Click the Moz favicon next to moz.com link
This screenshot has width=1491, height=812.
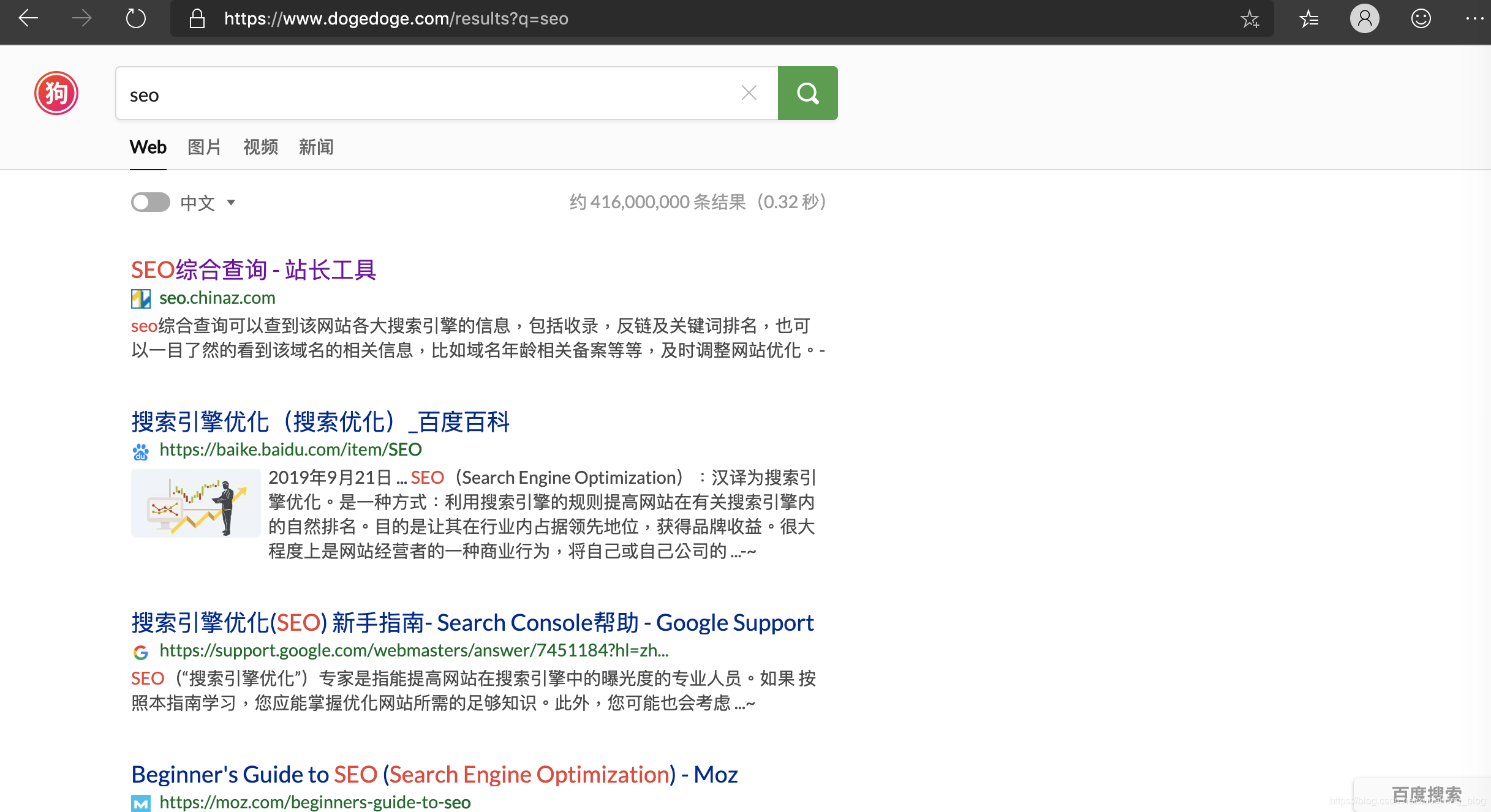140,802
